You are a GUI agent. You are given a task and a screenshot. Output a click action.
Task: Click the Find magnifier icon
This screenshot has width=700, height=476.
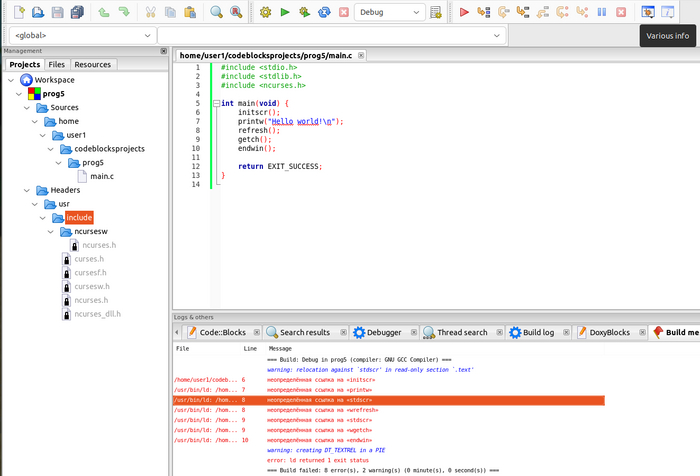[216, 12]
